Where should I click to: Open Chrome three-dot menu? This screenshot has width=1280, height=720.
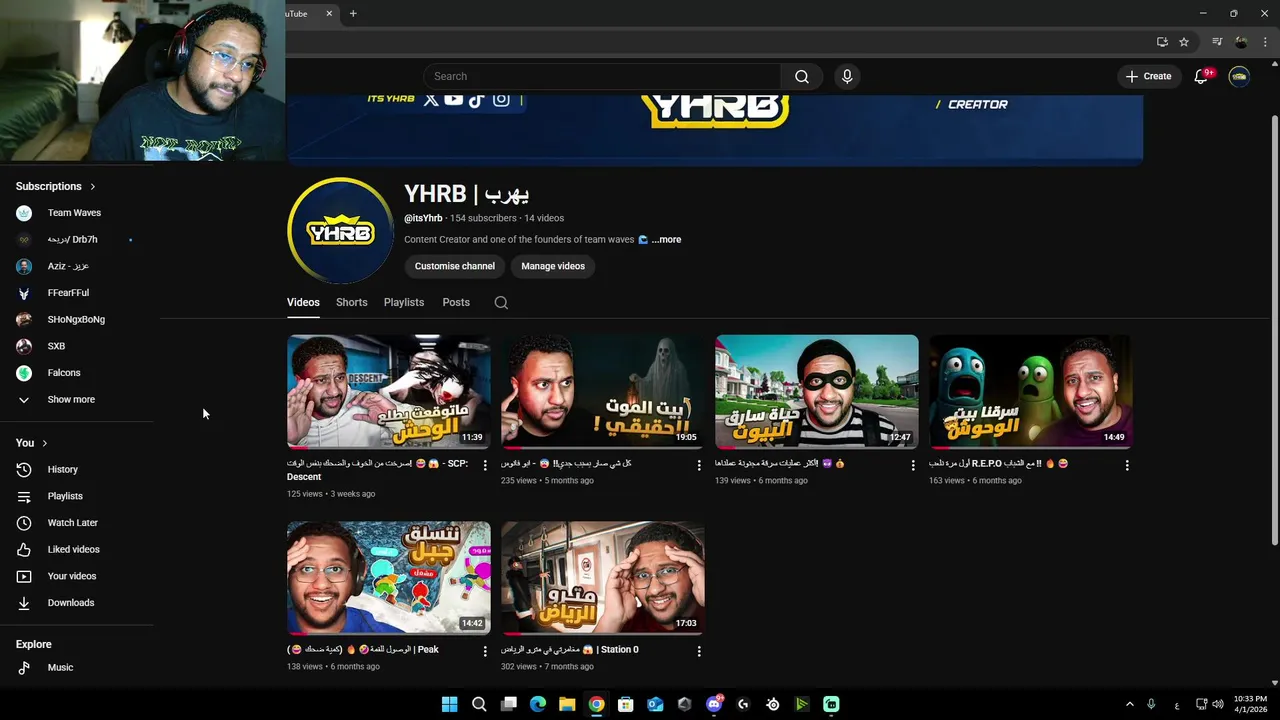pos(1265,42)
